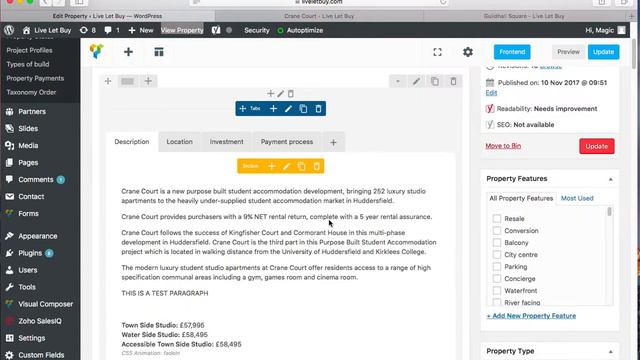Select the River facing checkbox

pos(497,302)
